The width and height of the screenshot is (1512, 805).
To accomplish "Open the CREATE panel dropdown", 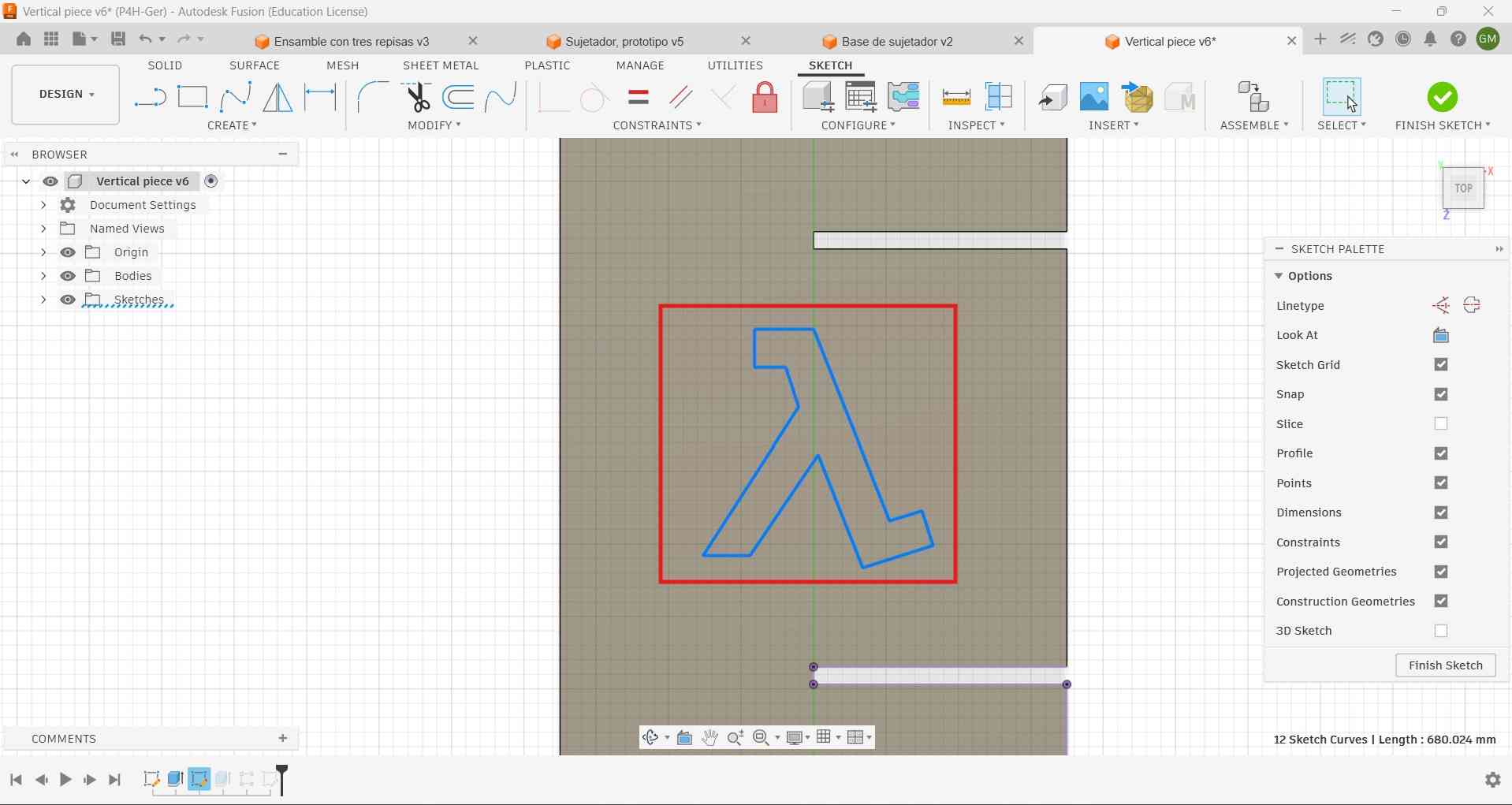I will (232, 125).
